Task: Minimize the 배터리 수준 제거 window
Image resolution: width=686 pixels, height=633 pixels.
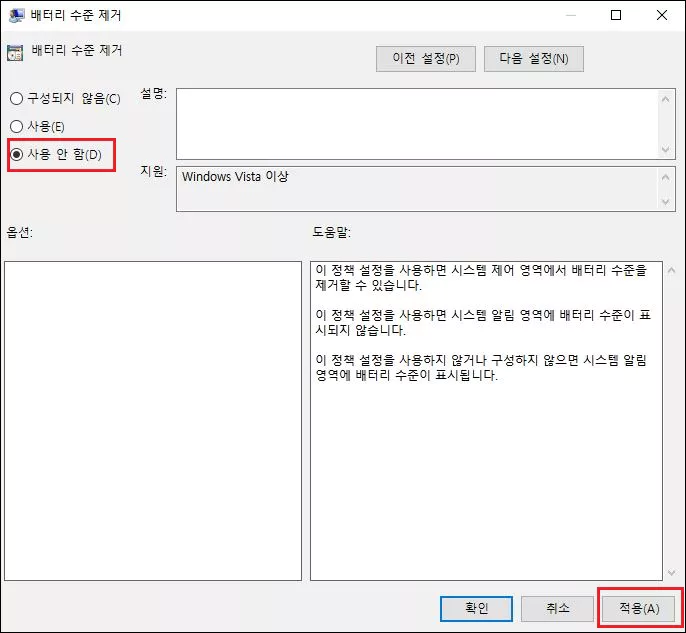Action: pos(570,15)
